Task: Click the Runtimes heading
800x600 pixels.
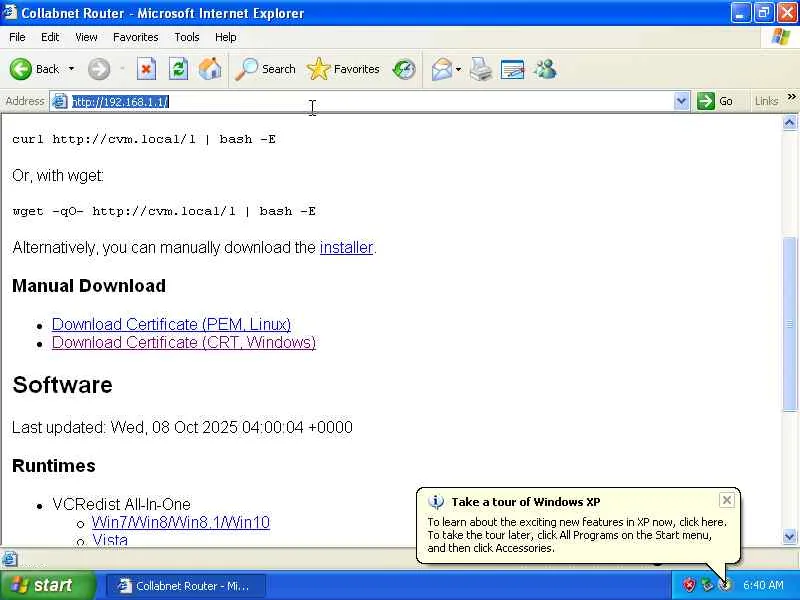Action: click(x=54, y=465)
